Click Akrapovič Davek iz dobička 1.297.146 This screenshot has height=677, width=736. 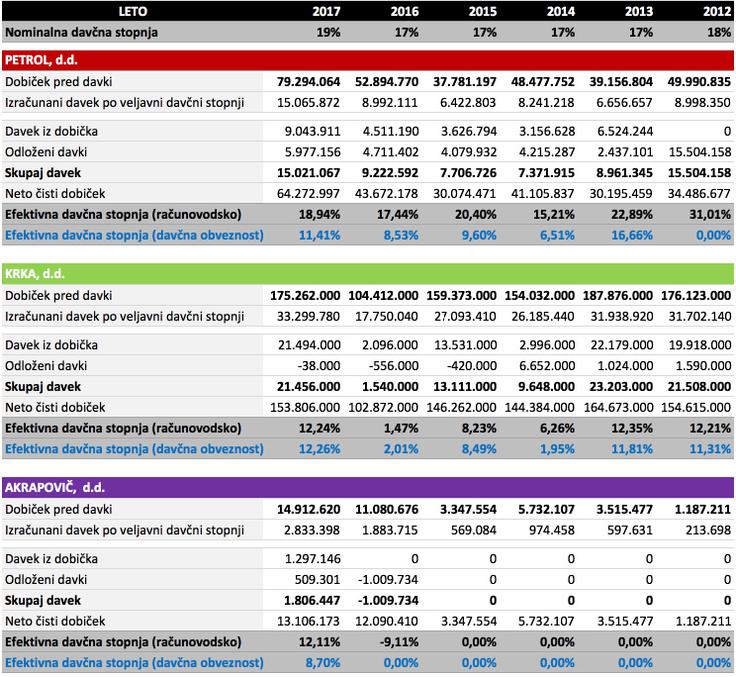(313, 559)
